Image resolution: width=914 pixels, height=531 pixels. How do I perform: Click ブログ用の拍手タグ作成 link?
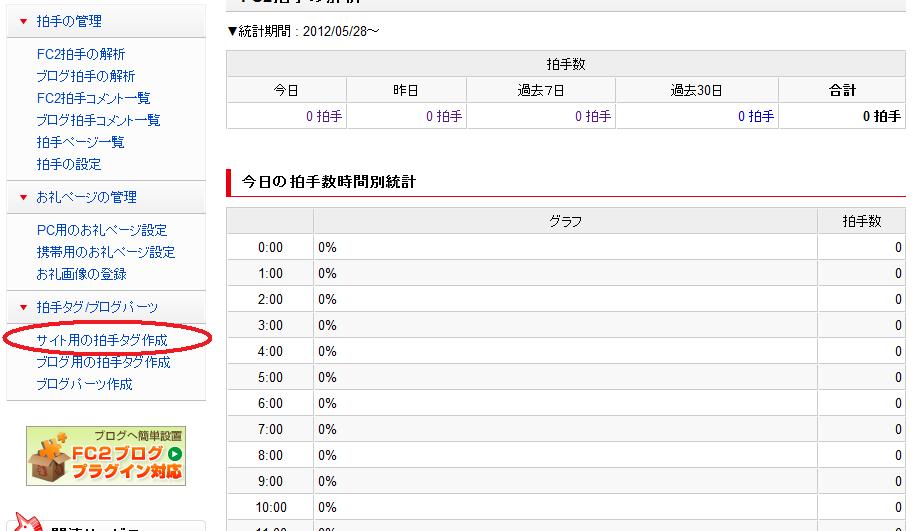tap(104, 362)
